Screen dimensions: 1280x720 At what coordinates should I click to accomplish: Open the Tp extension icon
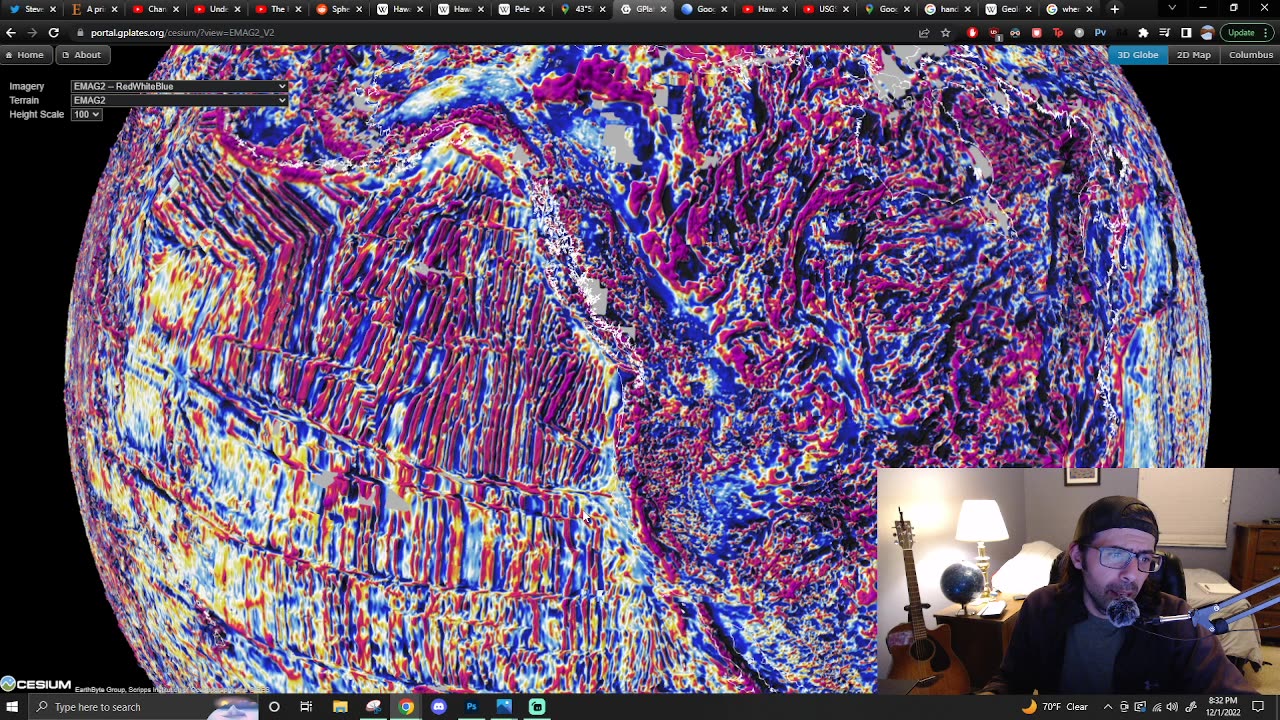pos(1058,32)
